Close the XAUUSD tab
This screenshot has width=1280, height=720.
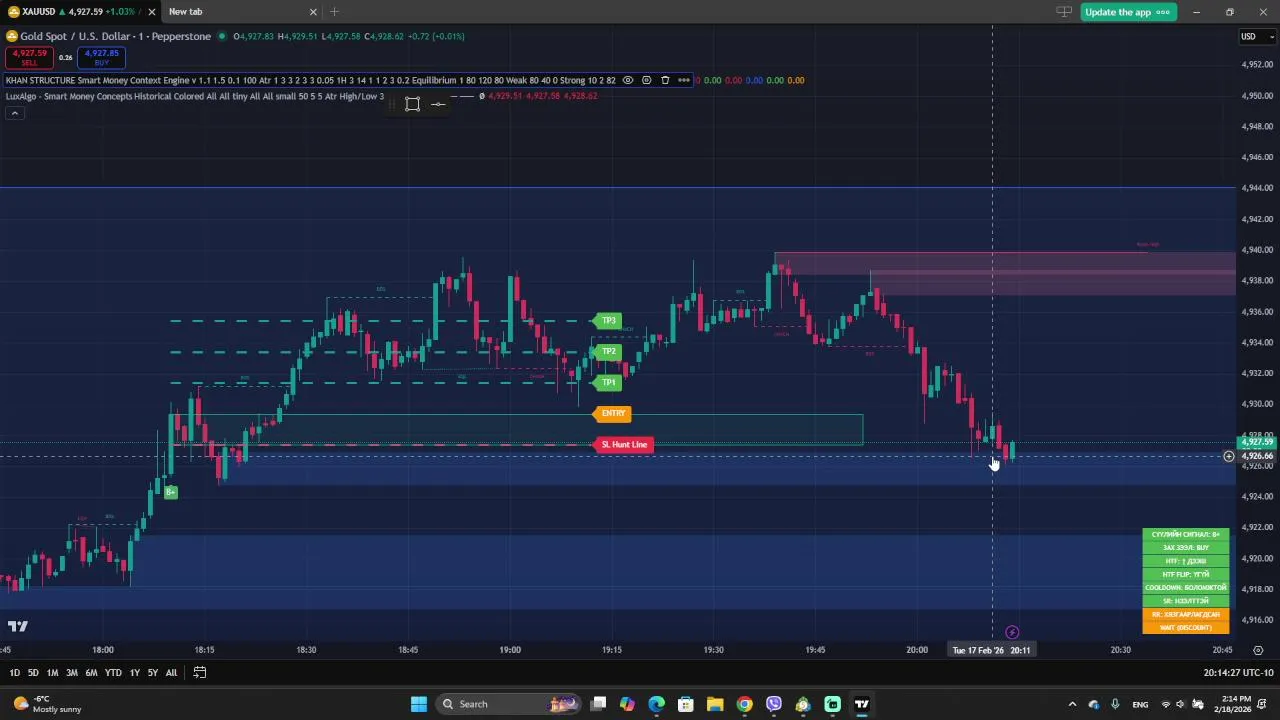pos(152,12)
